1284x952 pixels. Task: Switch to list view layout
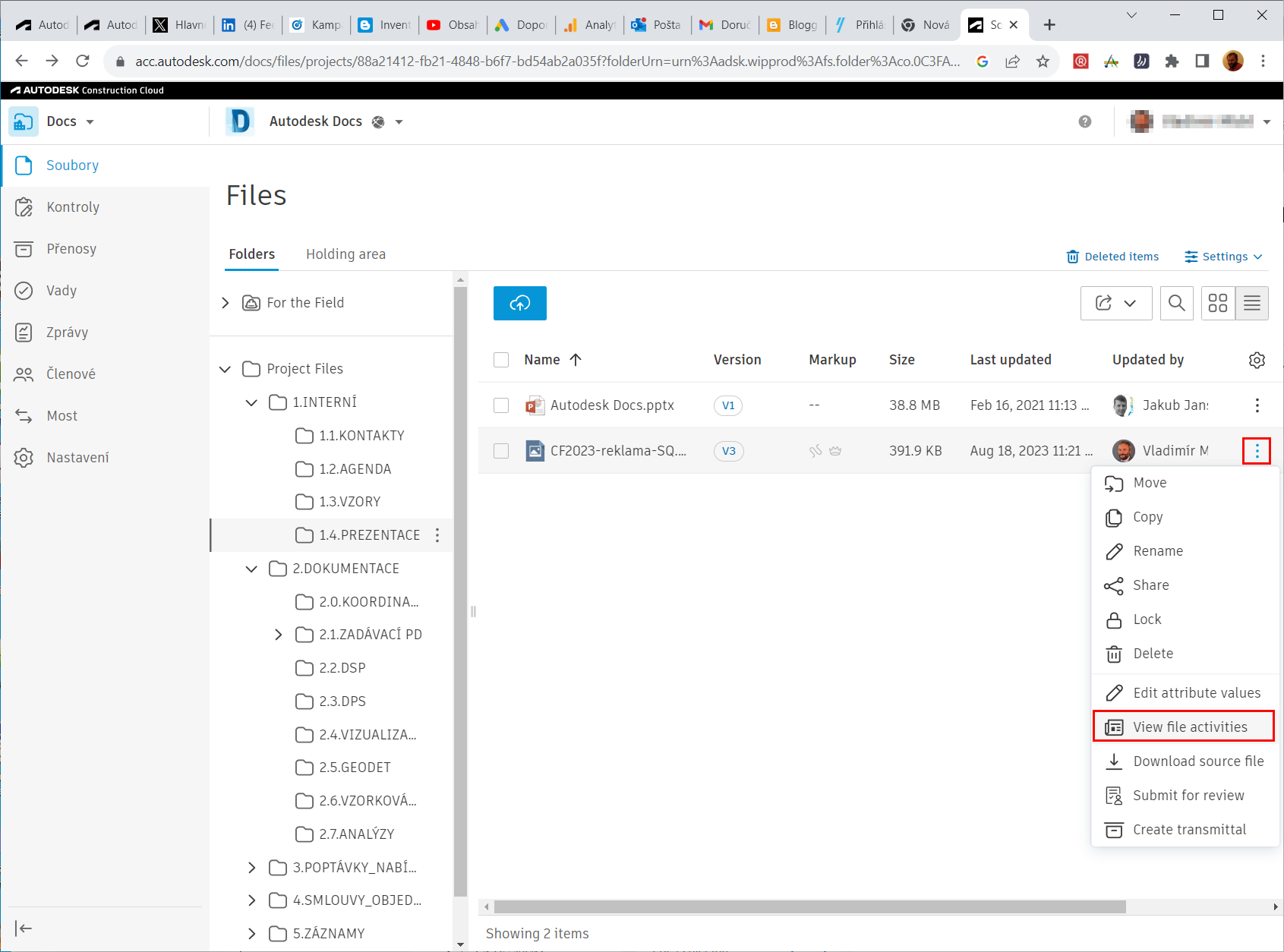pyautogui.click(x=1251, y=303)
